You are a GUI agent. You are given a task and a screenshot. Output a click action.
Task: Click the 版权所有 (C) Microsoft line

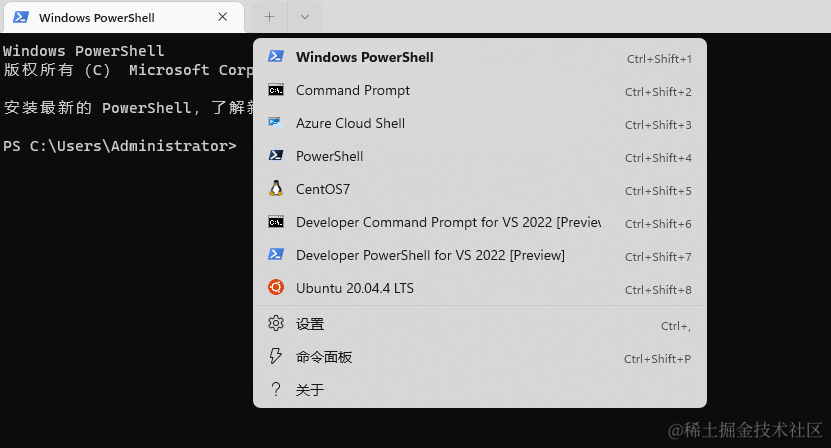(x=128, y=70)
